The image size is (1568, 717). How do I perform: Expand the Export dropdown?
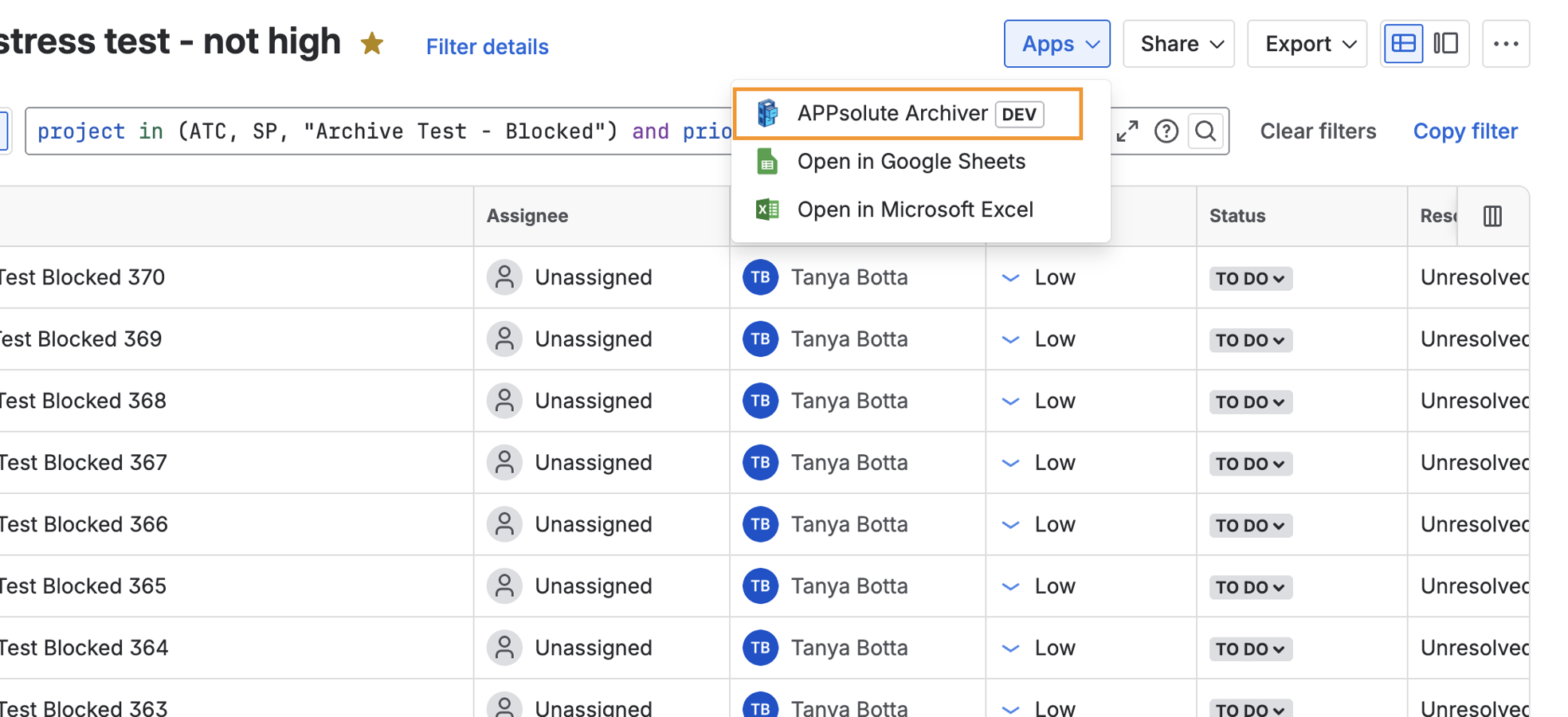click(x=1307, y=44)
